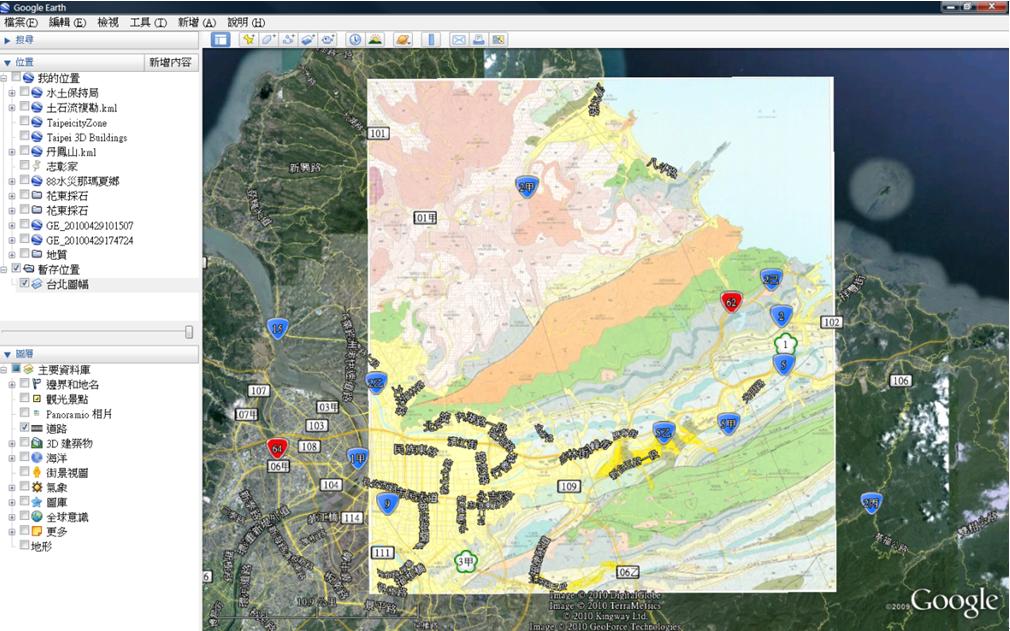
Task: Collapse the 位置 places panel
Action: (x=8, y=62)
